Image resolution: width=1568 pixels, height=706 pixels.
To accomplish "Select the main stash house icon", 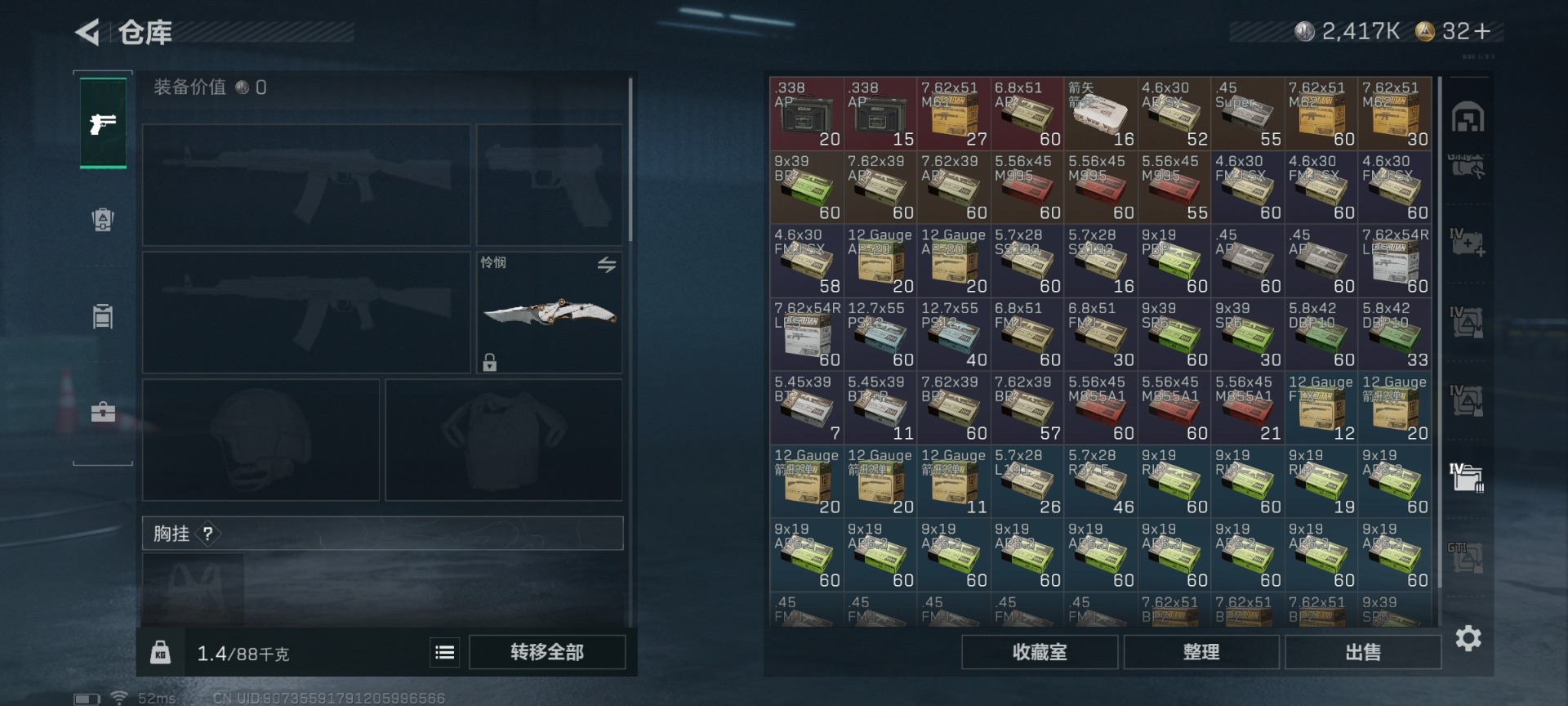I will (1468, 118).
